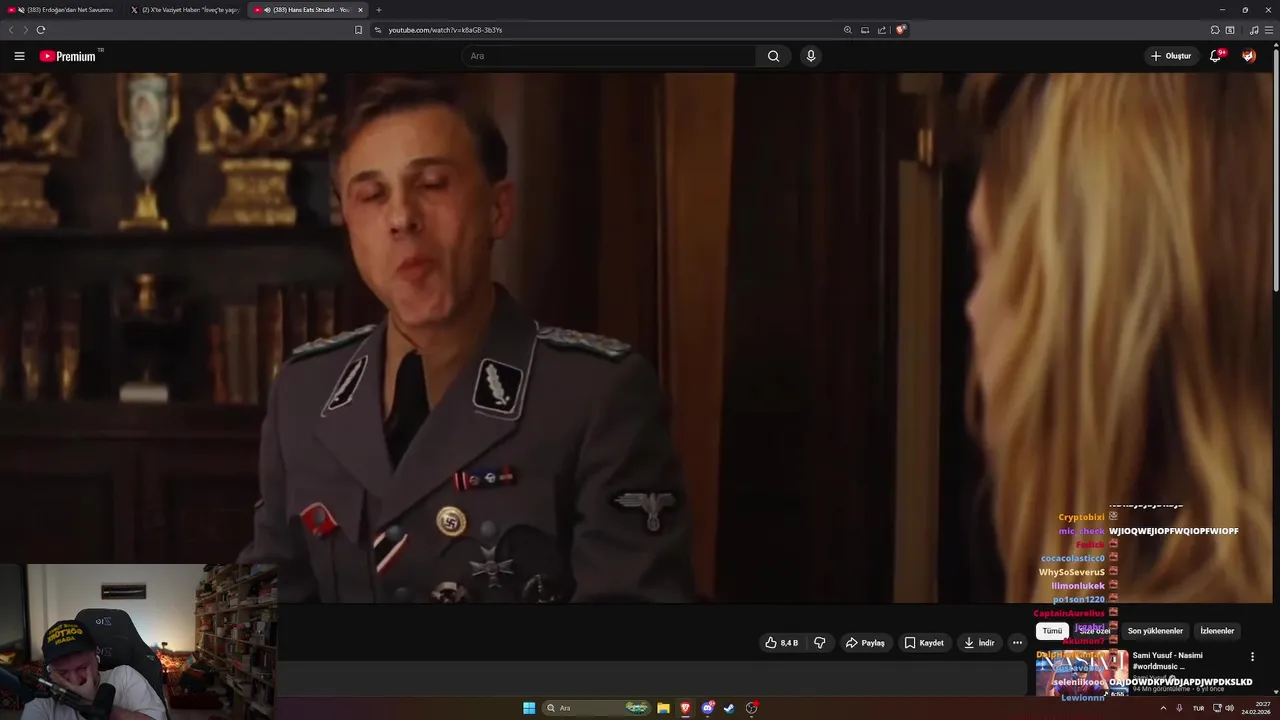
Task: Open Steam from the taskbar
Action: tap(729, 708)
